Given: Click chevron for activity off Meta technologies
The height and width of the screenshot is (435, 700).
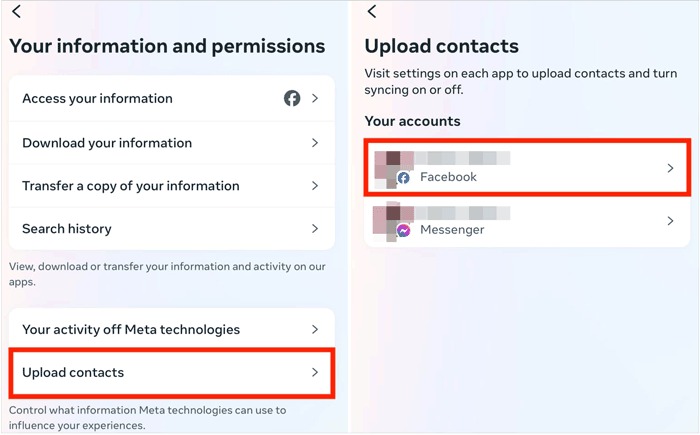Looking at the screenshot, I should (x=315, y=329).
